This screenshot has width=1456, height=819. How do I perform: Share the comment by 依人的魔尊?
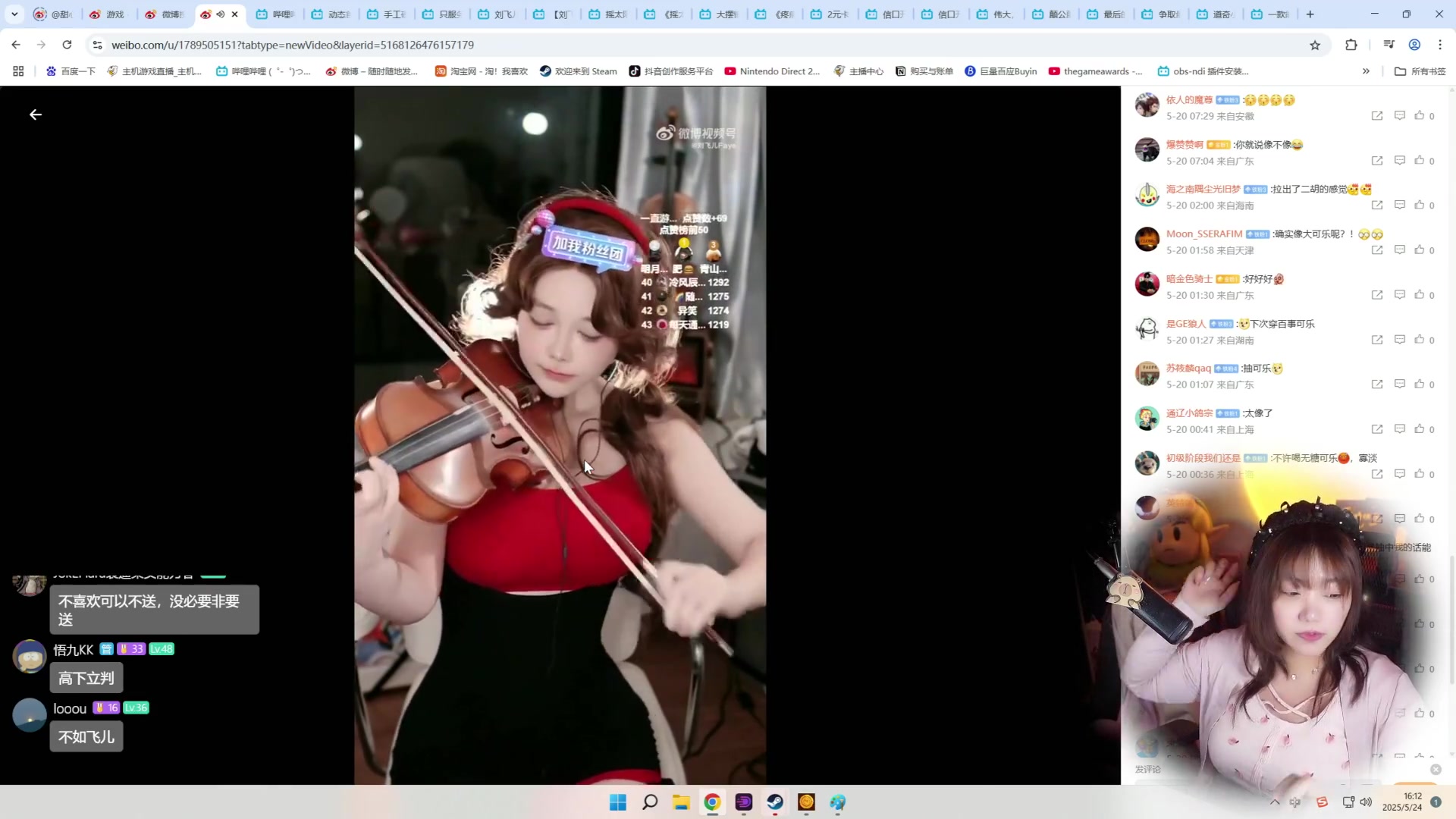[x=1377, y=116]
